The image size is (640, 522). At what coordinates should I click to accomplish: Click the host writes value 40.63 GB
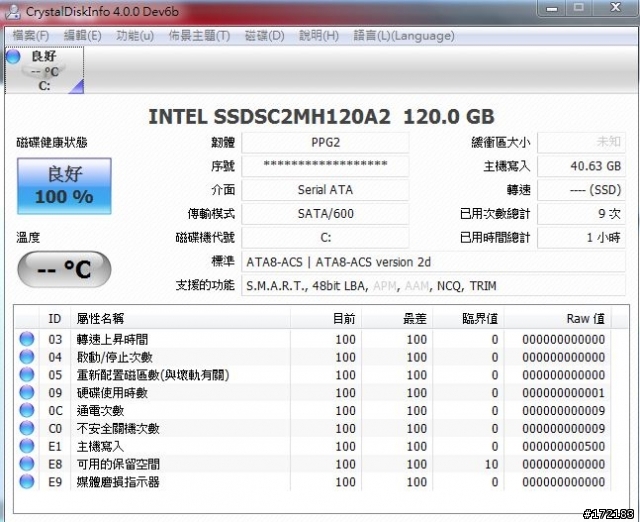click(x=581, y=166)
